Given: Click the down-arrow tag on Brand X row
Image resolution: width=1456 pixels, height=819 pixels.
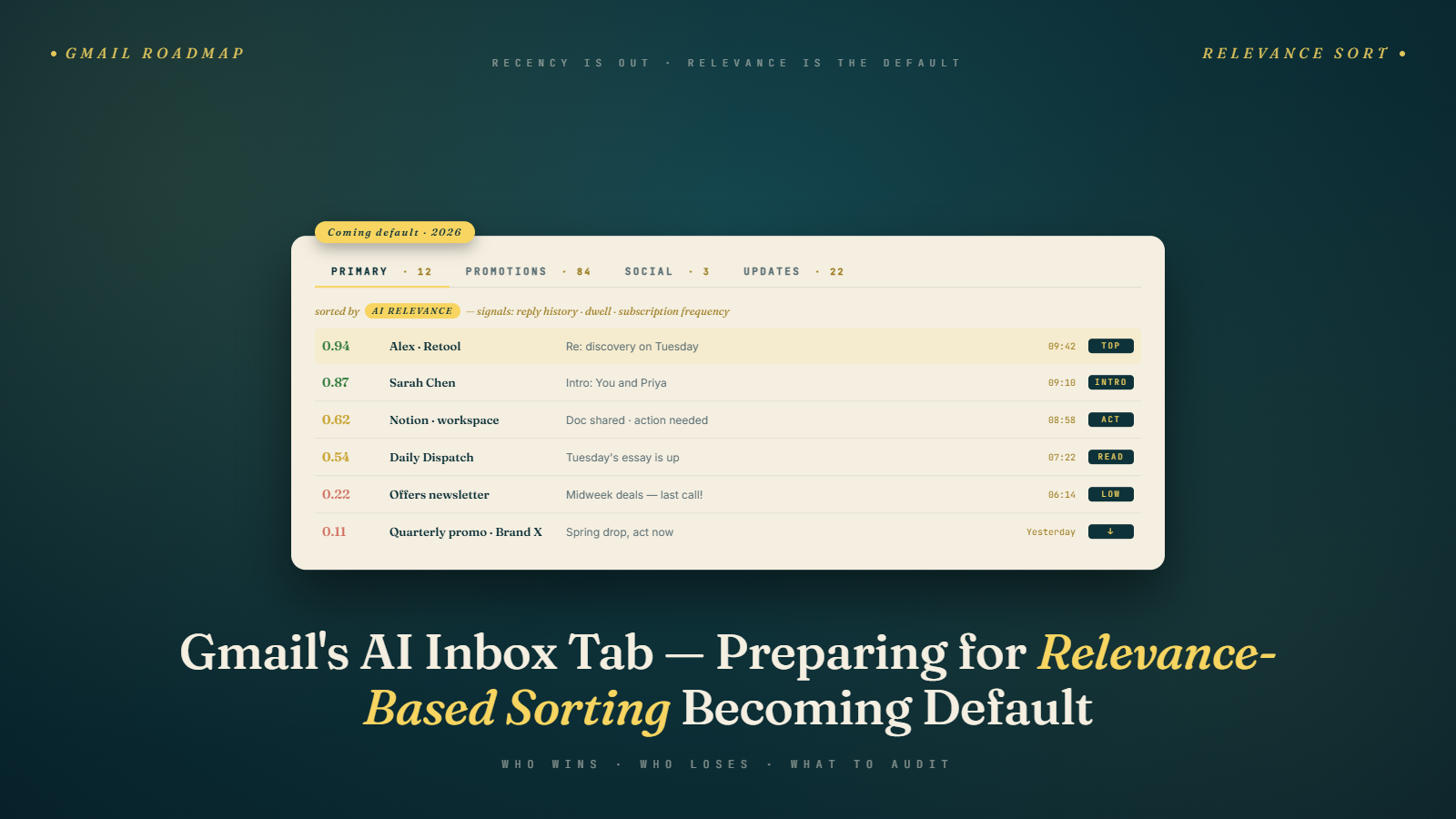Looking at the screenshot, I should click(x=1110, y=531).
